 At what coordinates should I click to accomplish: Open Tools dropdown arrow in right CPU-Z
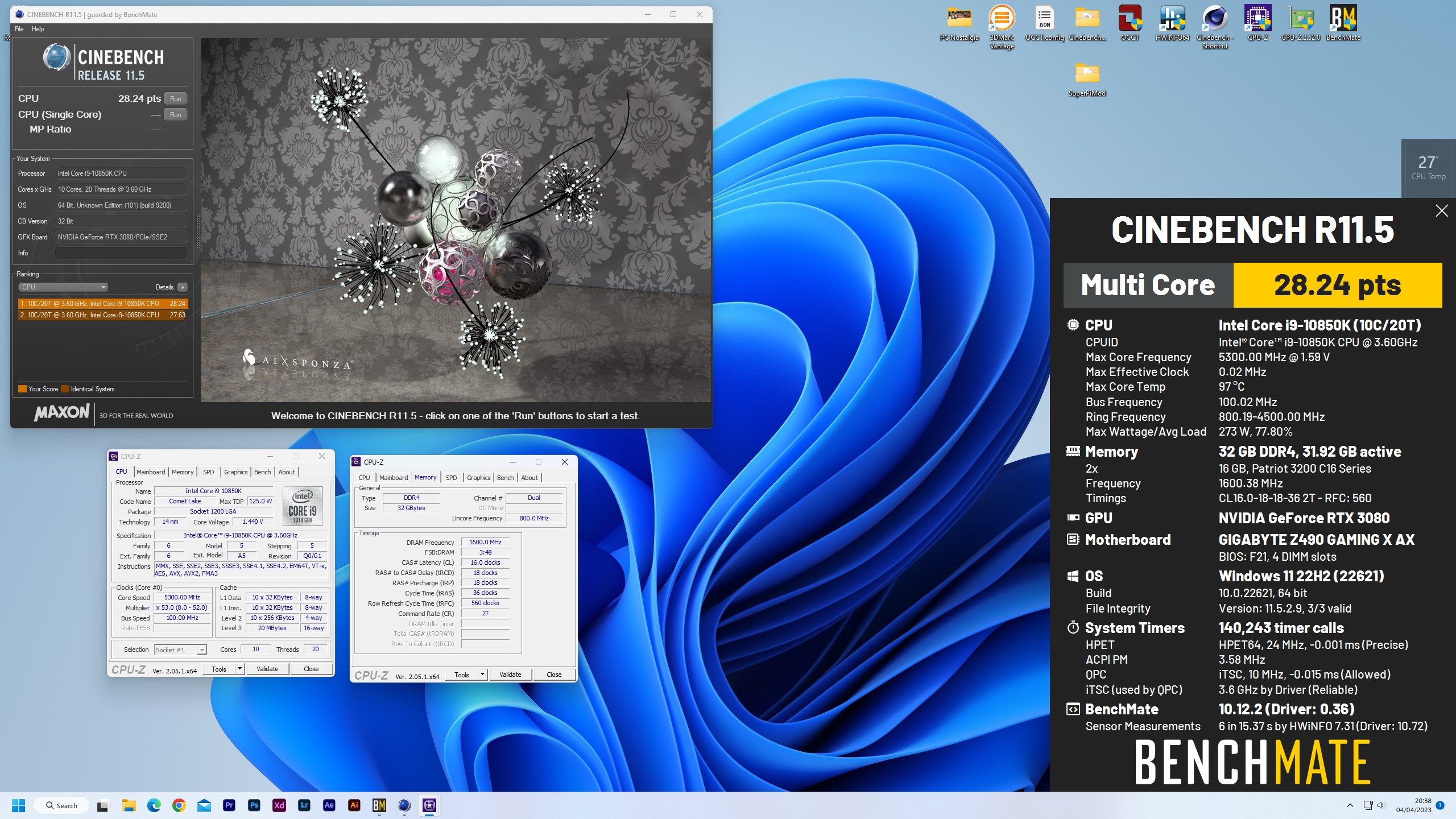pos(482,675)
